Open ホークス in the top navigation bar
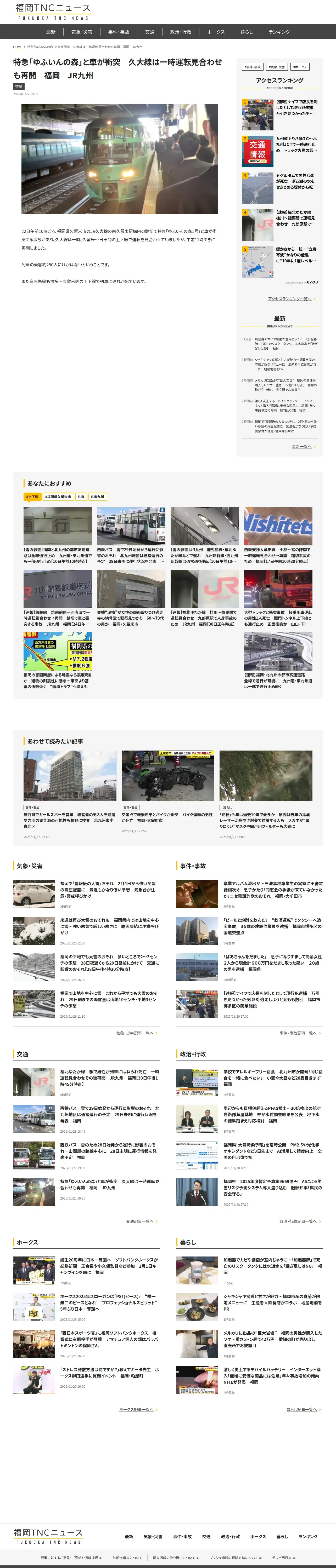This screenshot has height=1568, width=336. 216,32
